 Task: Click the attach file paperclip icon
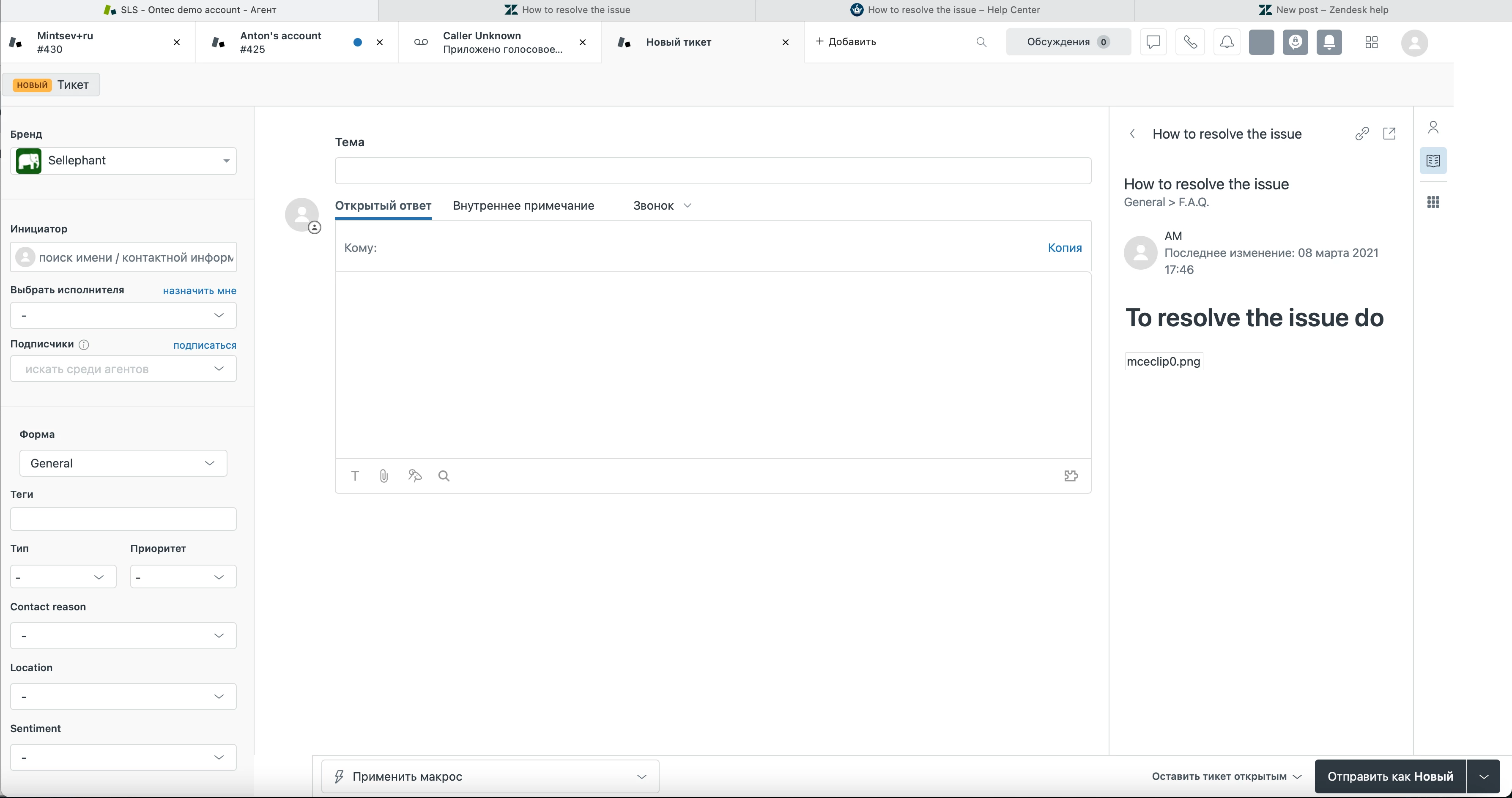tap(383, 476)
